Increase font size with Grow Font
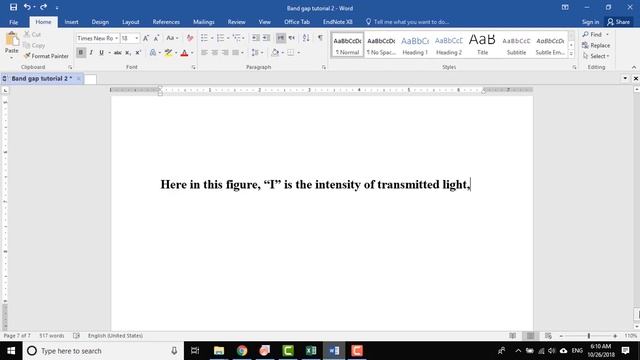This screenshot has width=640, height=360. (x=146, y=38)
